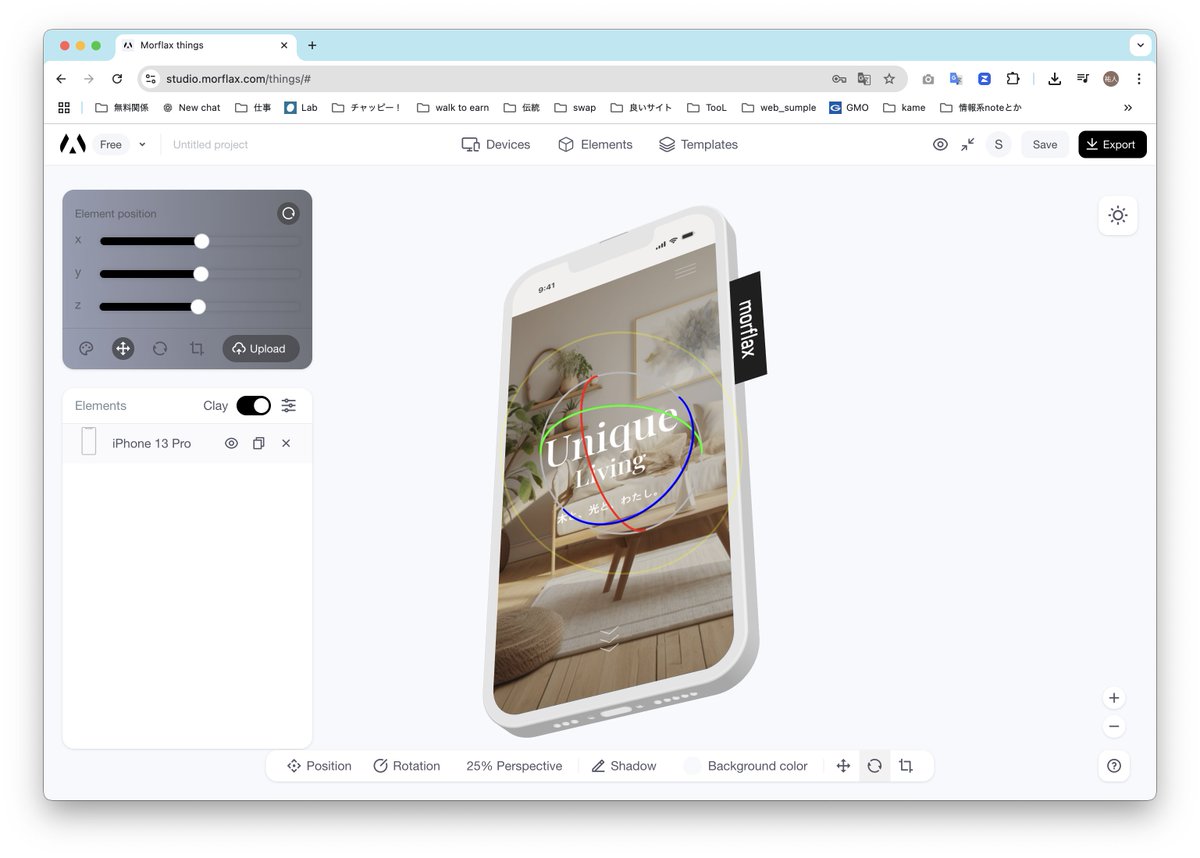The width and height of the screenshot is (1200, 858).
Task: Open help with the question mark icon
Action: [x=1114, y=766]
